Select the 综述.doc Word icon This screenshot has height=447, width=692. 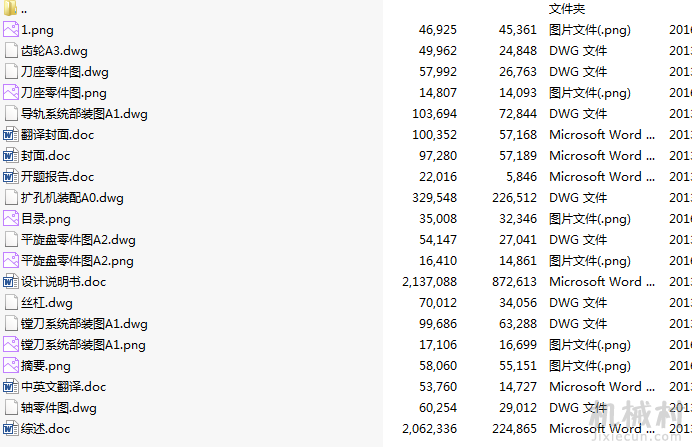pyautogui.click(x=11, y=428)
